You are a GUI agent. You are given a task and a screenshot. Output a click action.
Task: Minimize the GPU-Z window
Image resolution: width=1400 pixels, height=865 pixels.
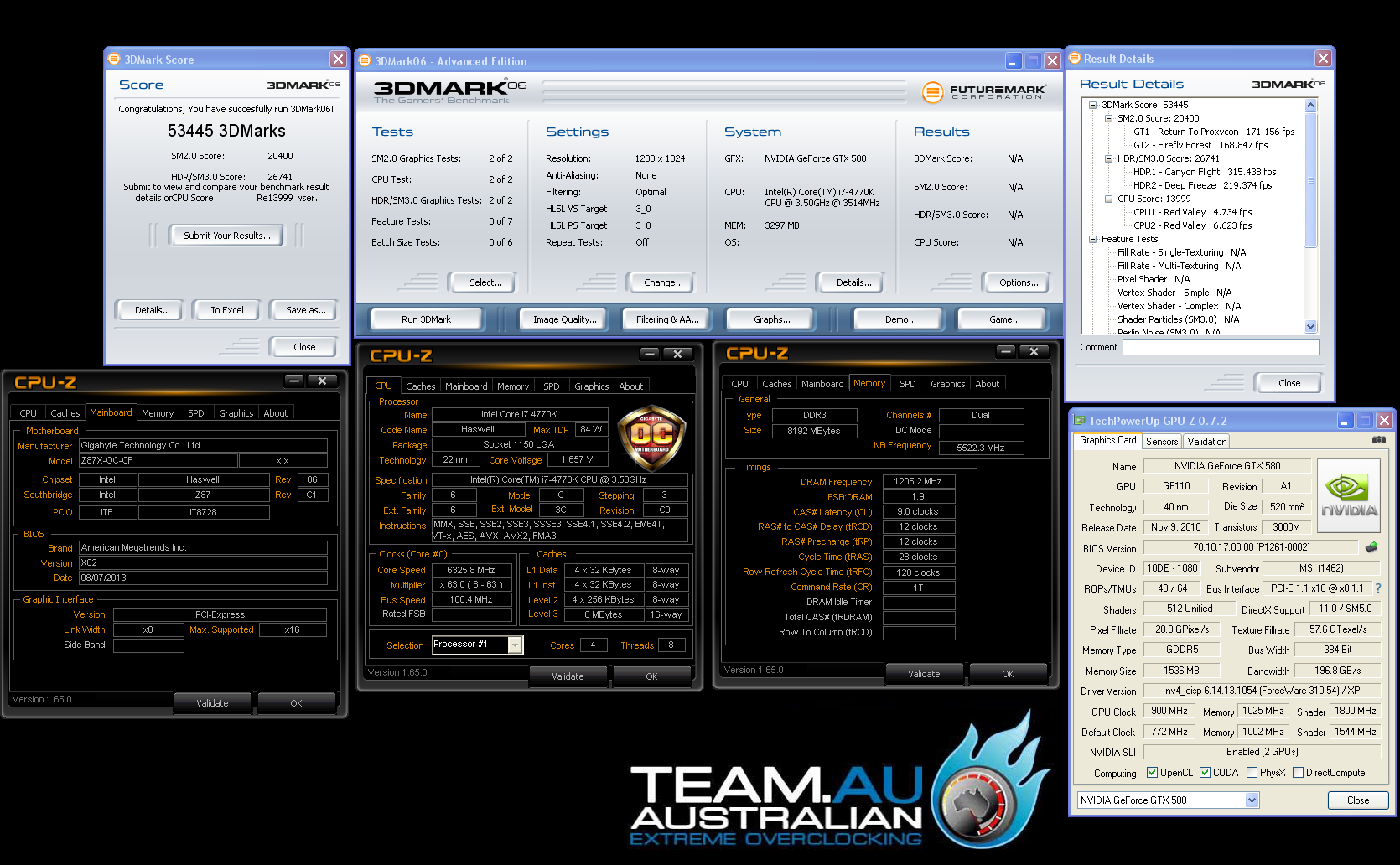pyautogui.click(x=1346, y=421)
